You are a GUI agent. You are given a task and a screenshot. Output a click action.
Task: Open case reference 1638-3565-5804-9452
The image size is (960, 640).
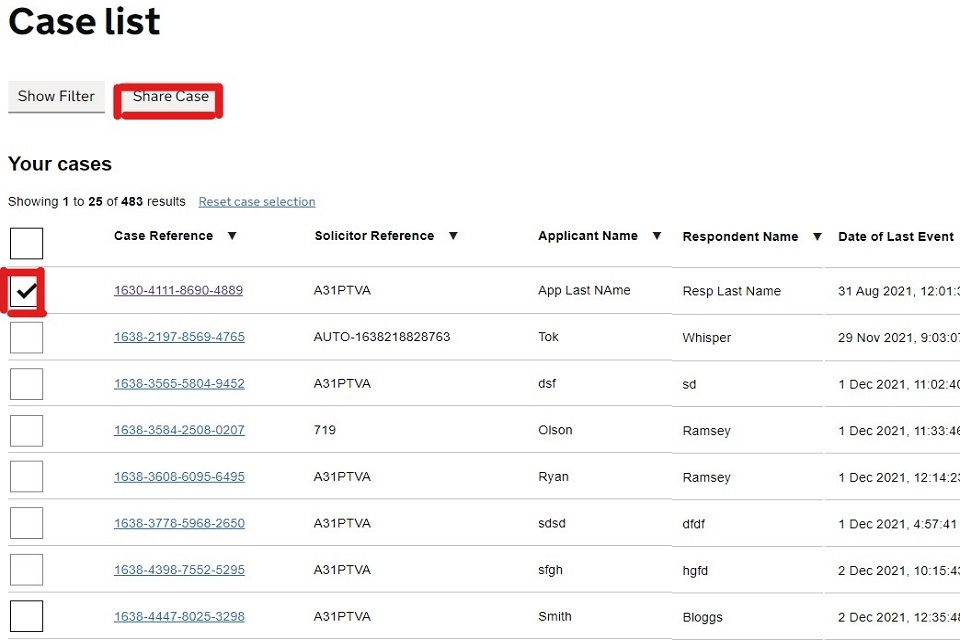pos(179,384)
